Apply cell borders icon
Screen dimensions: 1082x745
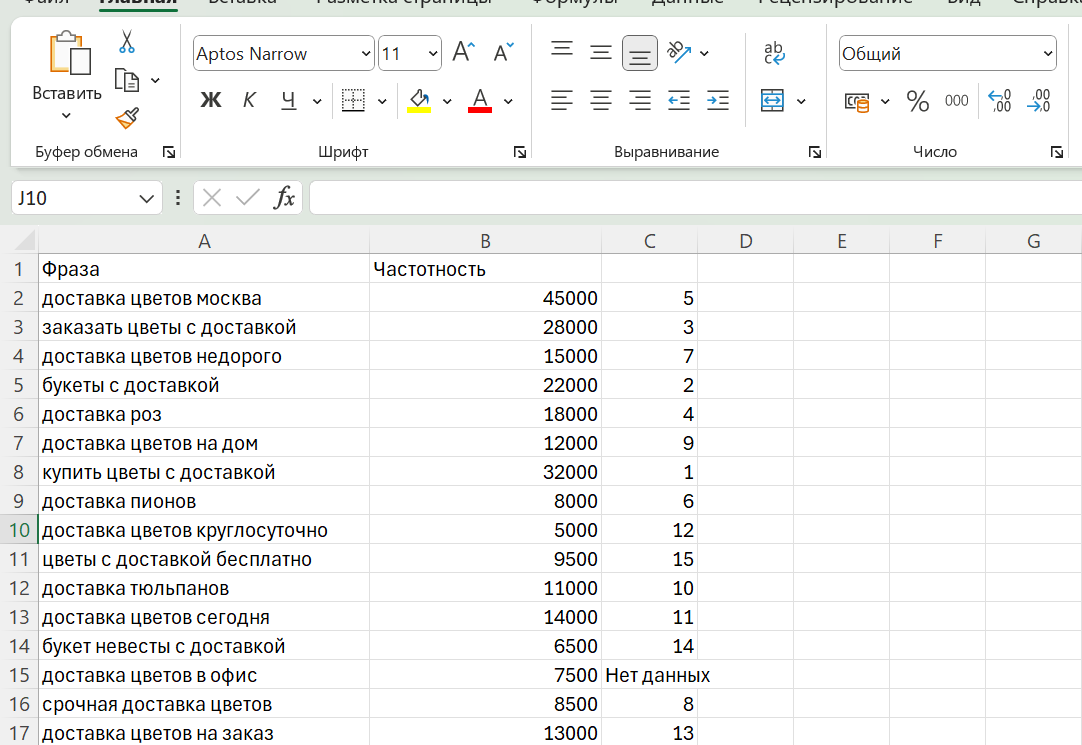pos(353,101)
